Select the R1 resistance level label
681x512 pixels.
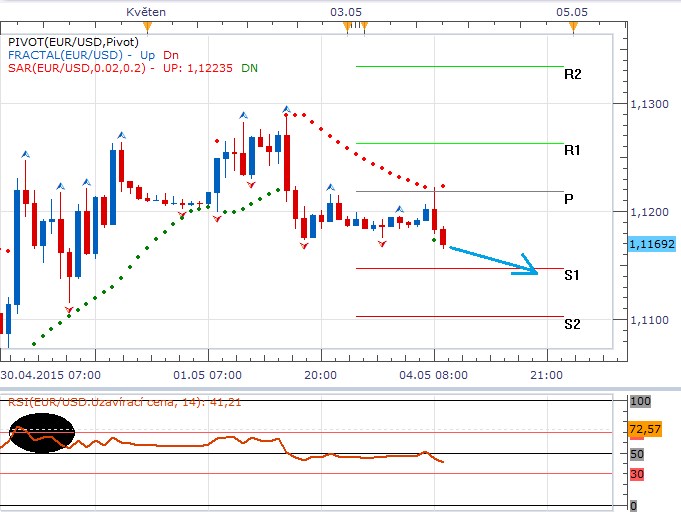[x=572, y=150]
